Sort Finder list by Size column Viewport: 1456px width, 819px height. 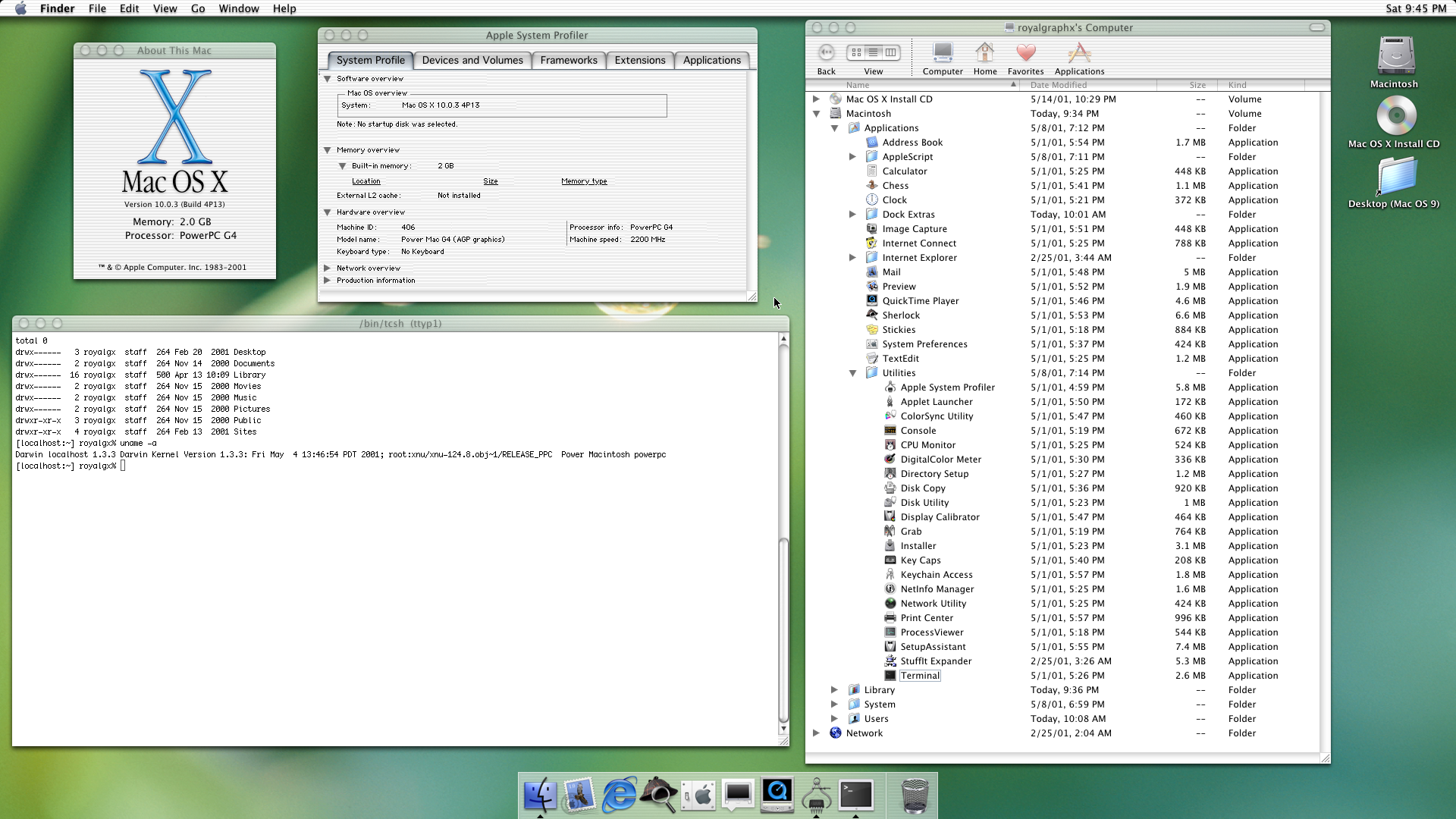(1187, 85)
